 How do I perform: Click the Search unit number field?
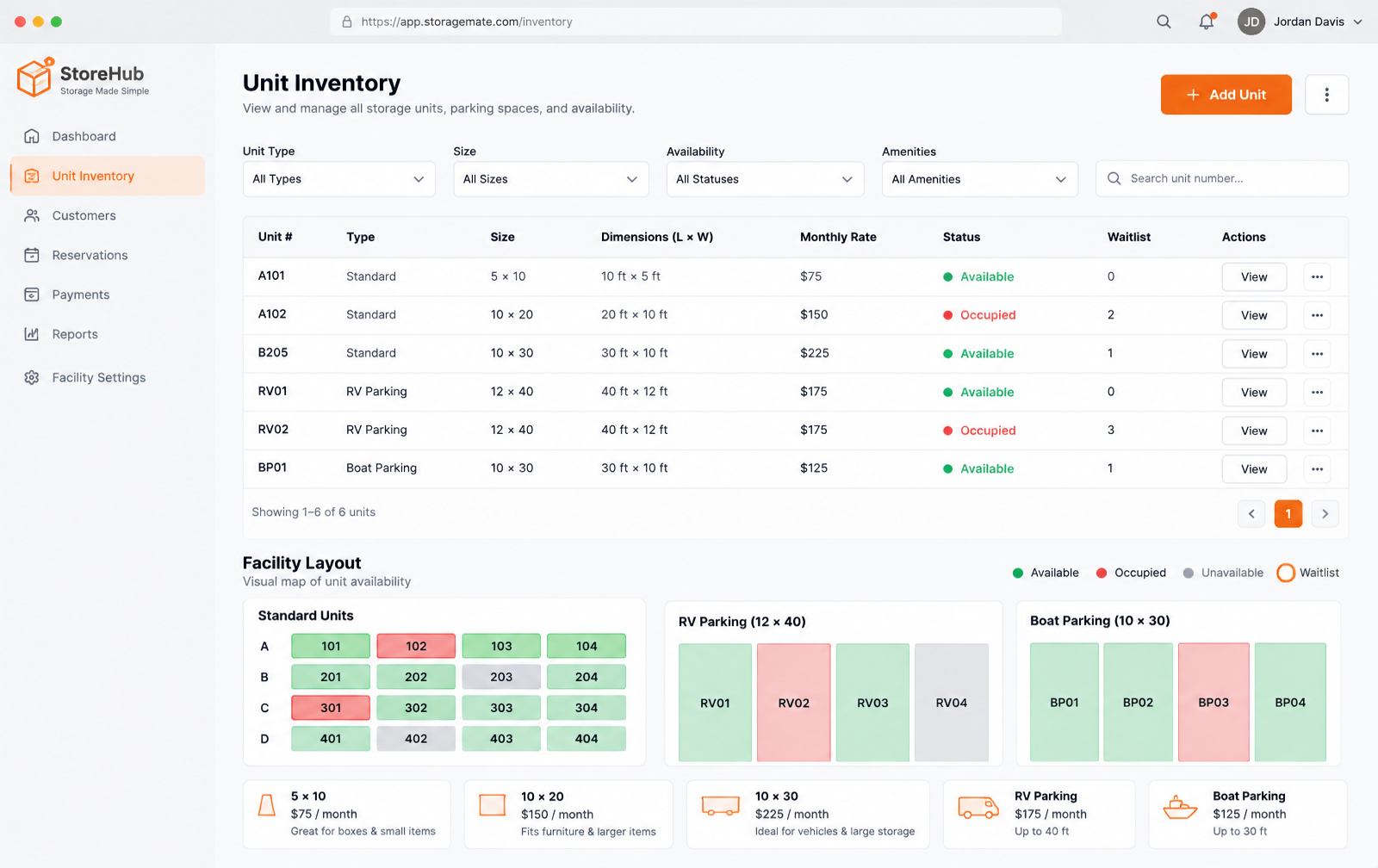[1222, 178]
